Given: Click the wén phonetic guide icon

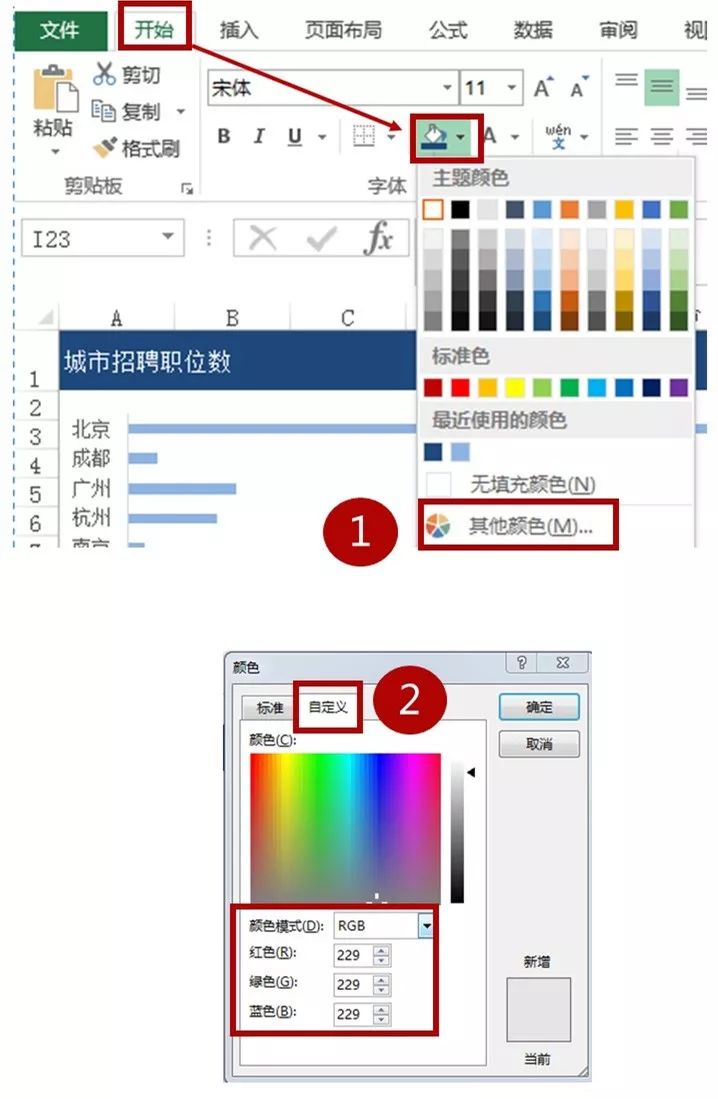Looking at the screenshot, I should [x=558, y=136].
